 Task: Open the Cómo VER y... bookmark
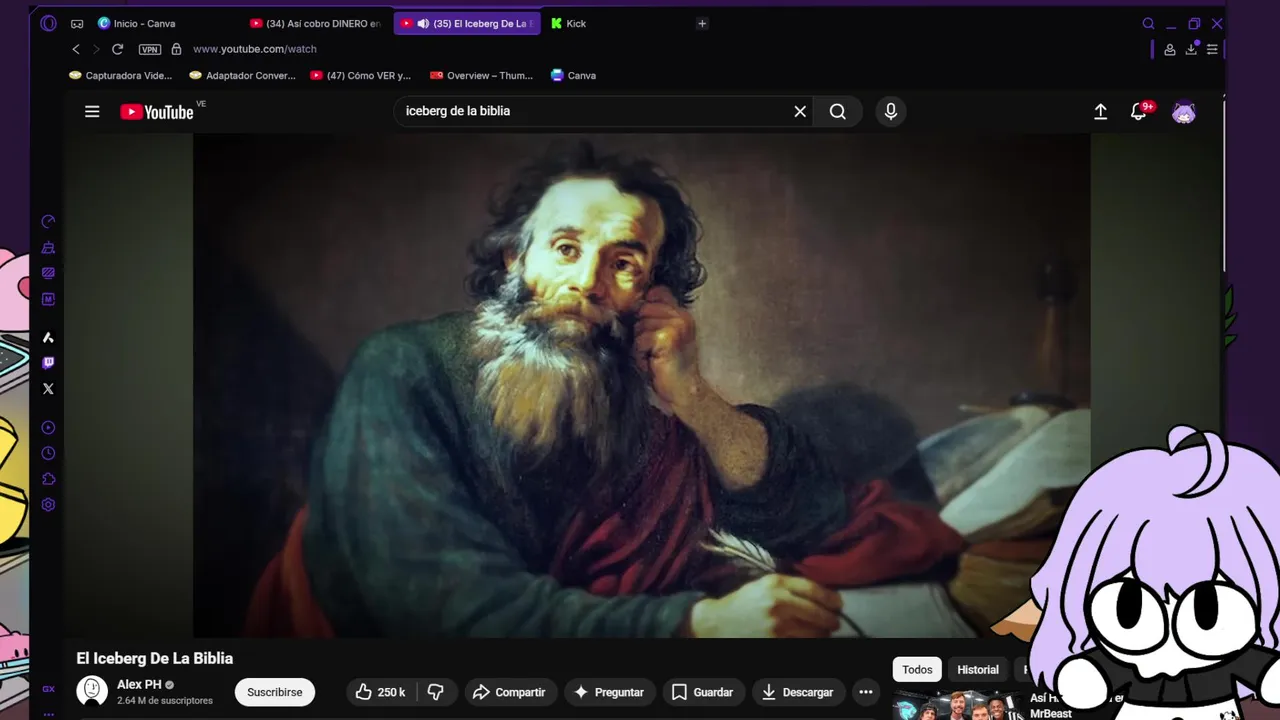pyautogui.click(x=360, y=75)
